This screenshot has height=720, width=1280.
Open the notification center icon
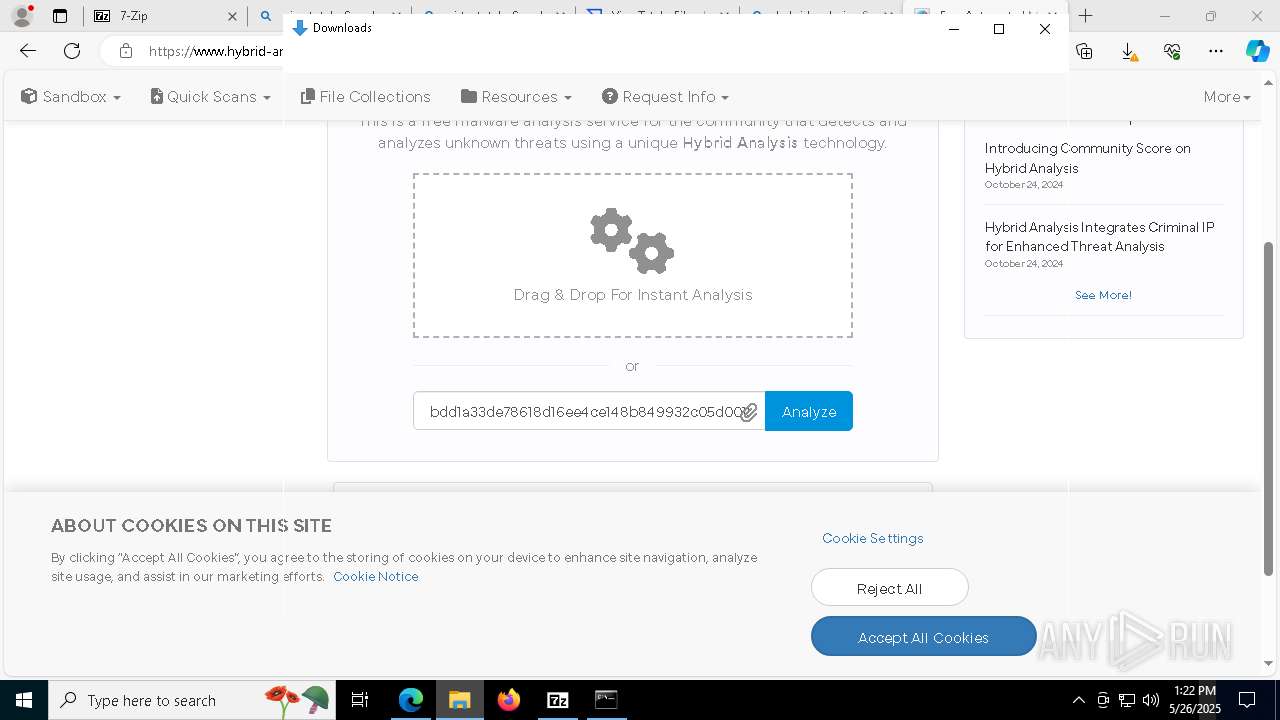[x=1247, y=700]
